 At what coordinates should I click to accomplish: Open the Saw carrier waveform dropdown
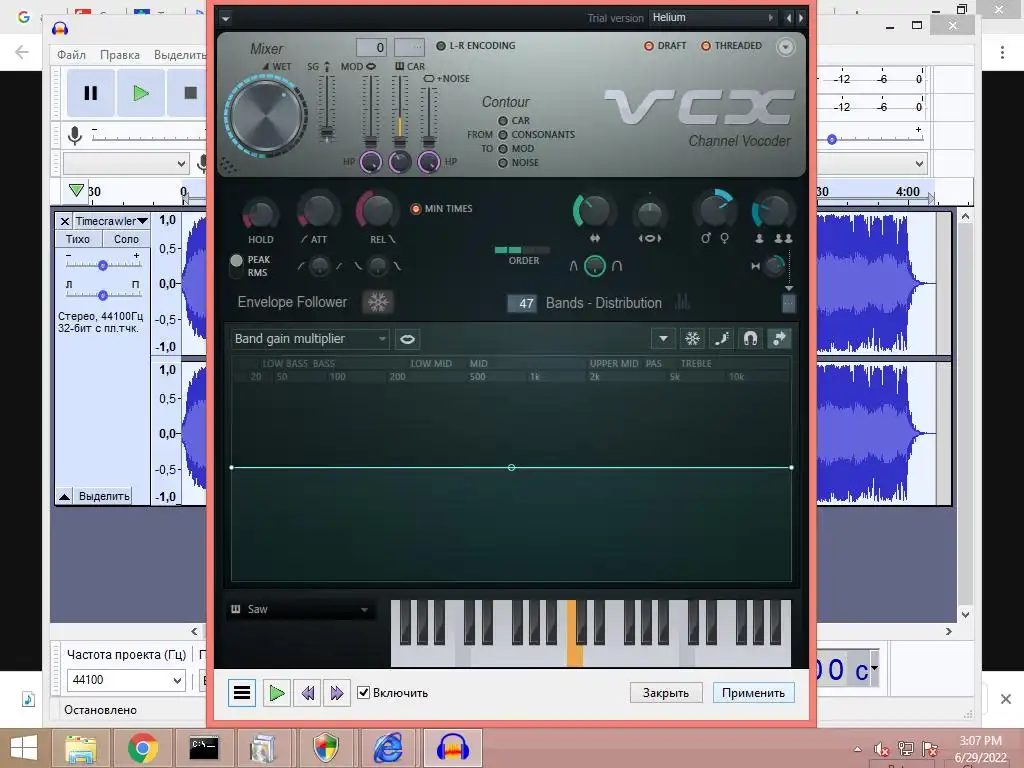[x=300, y=609]
